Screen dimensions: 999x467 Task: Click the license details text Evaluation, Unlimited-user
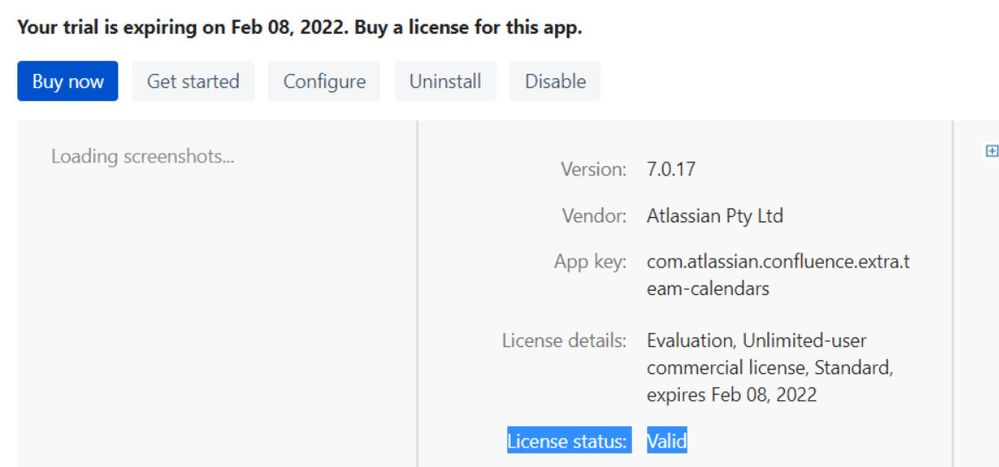tap(756, 341)
